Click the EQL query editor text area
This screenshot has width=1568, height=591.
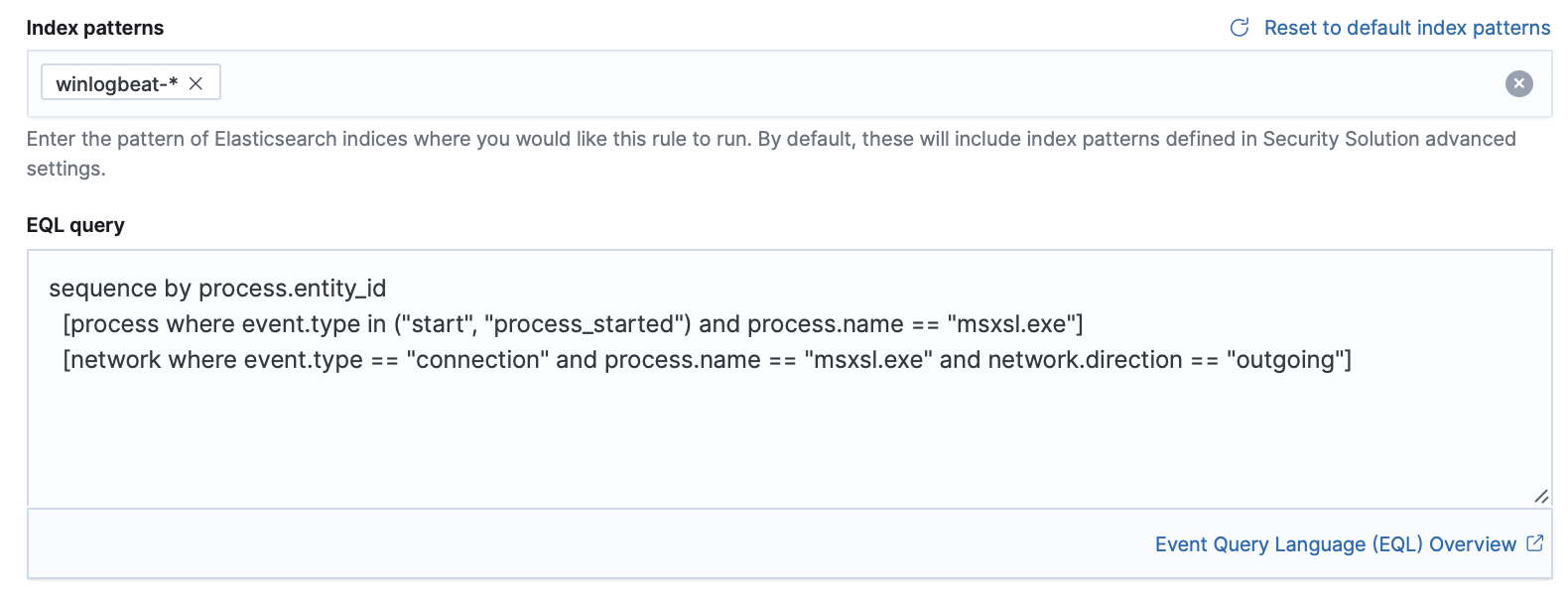[x=695, y=426]
